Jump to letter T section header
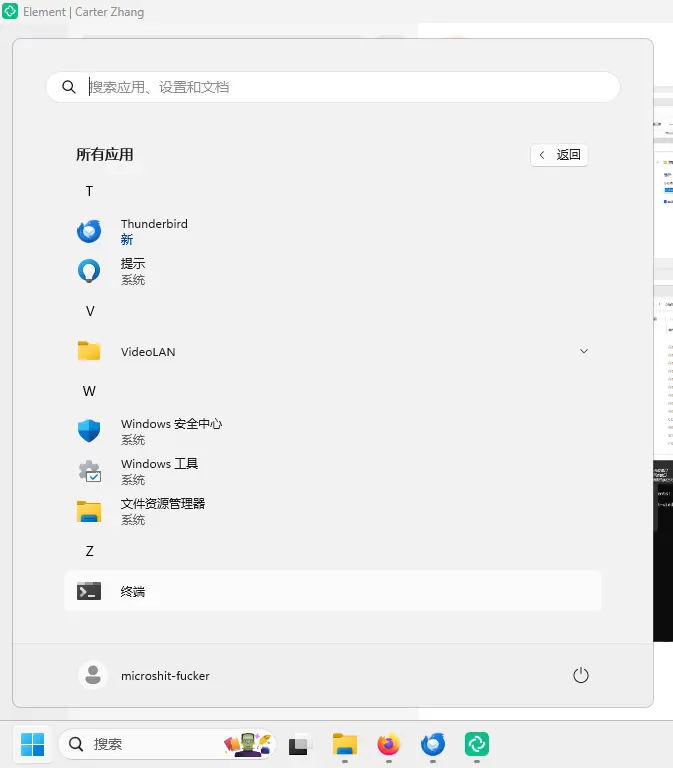This screenshot has height=768, width=673. [89, 191]
